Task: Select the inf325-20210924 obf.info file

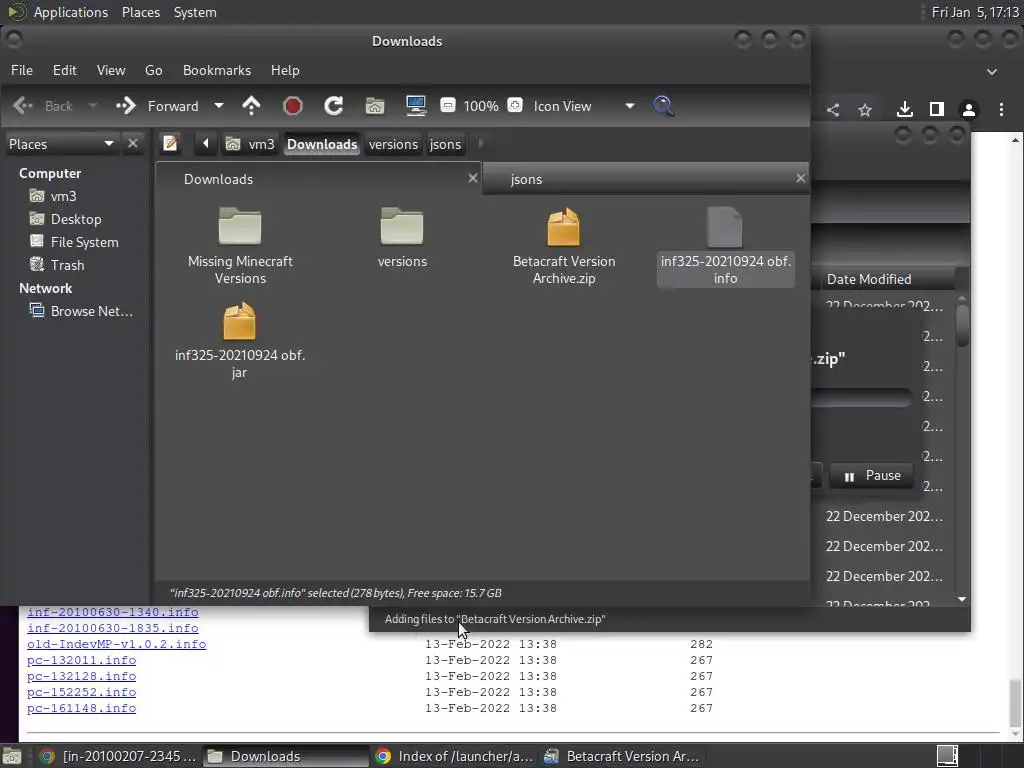Action: click(x=726, y=246)
